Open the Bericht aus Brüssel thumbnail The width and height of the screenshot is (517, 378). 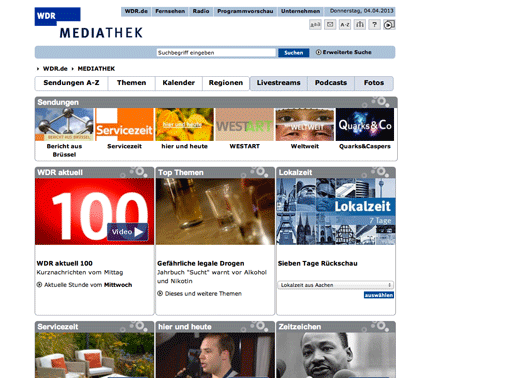coord(64,124)
